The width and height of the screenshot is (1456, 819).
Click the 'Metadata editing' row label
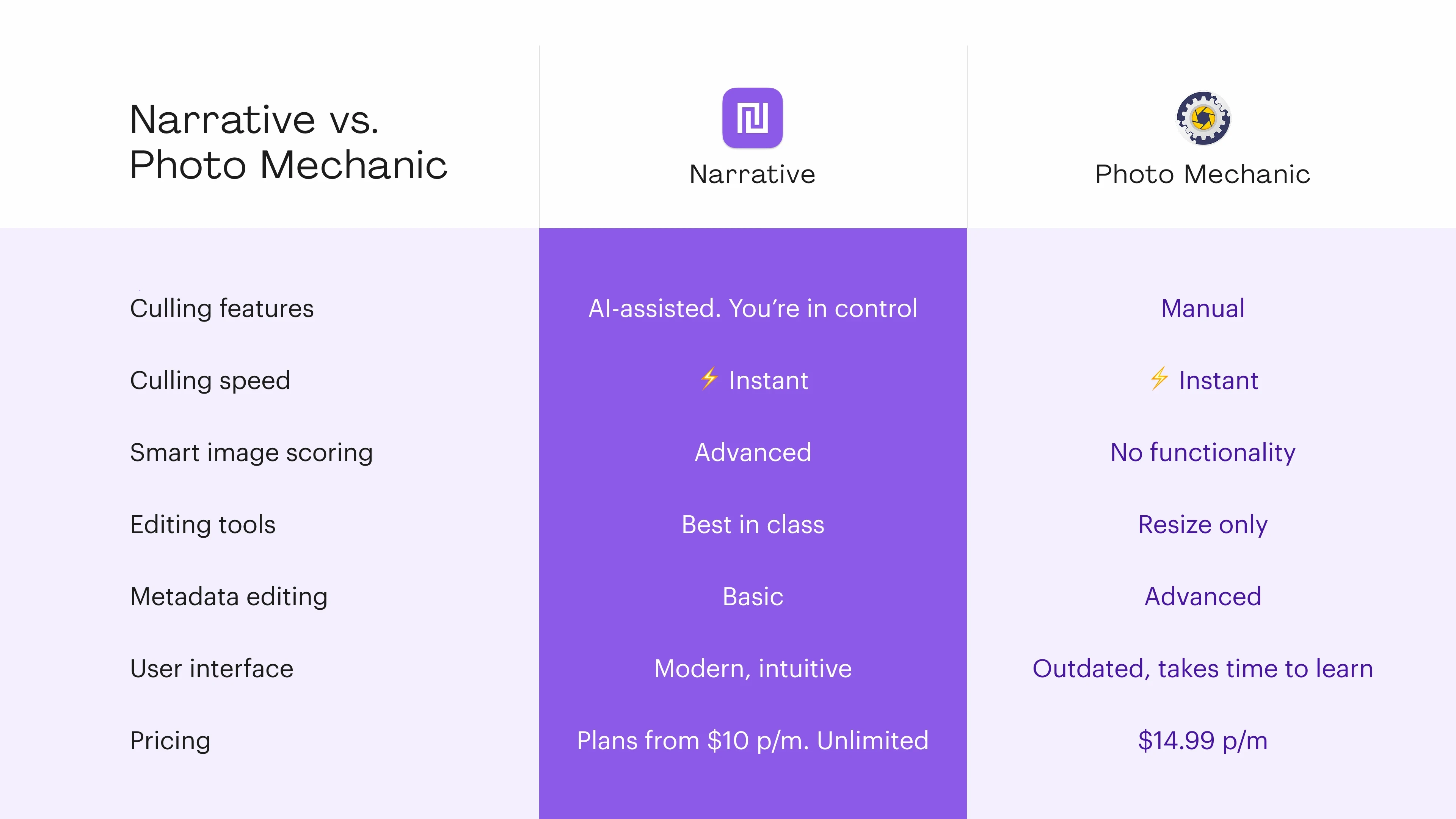[x=229, y=597]
